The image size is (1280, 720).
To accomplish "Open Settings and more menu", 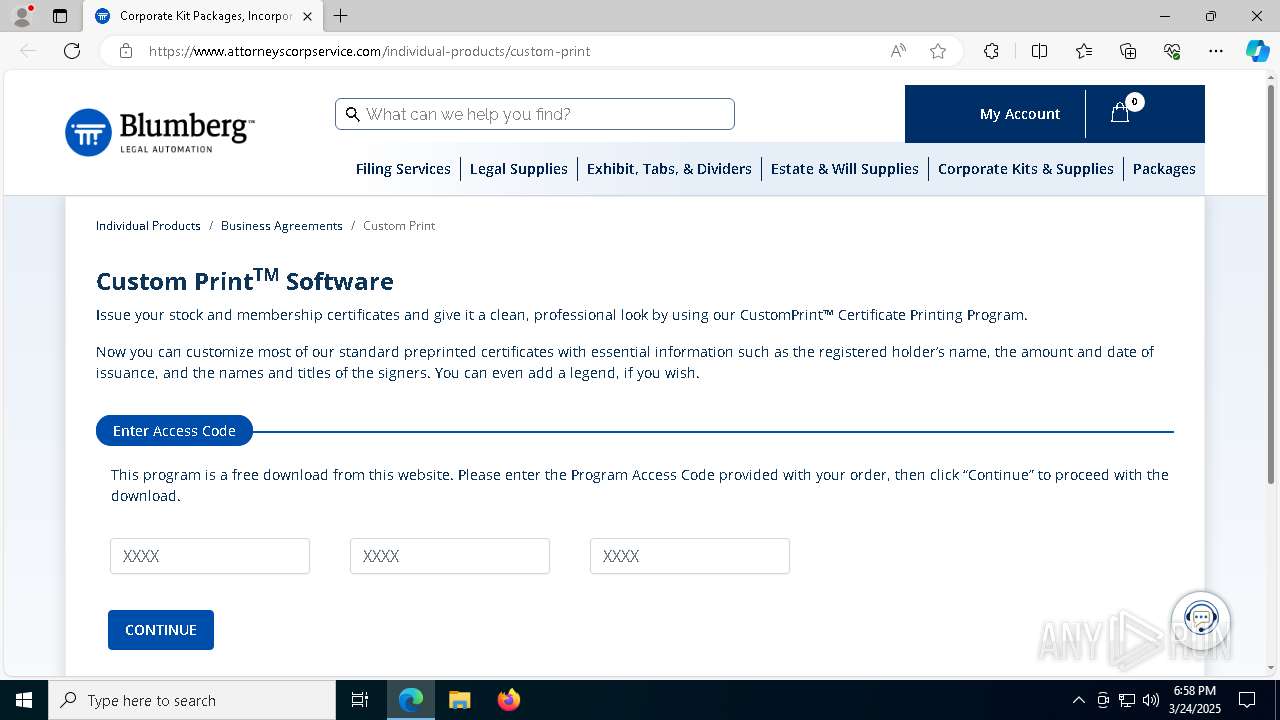I will (1216, 51).
